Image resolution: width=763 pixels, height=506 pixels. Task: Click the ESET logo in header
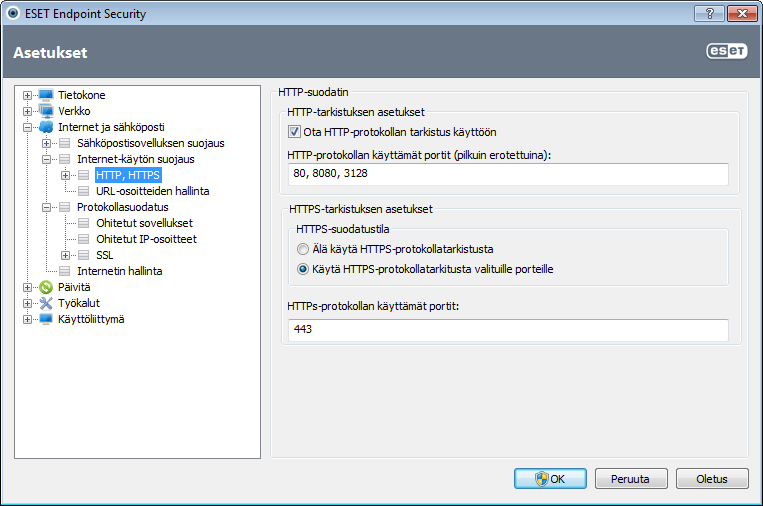click(727, 51)
